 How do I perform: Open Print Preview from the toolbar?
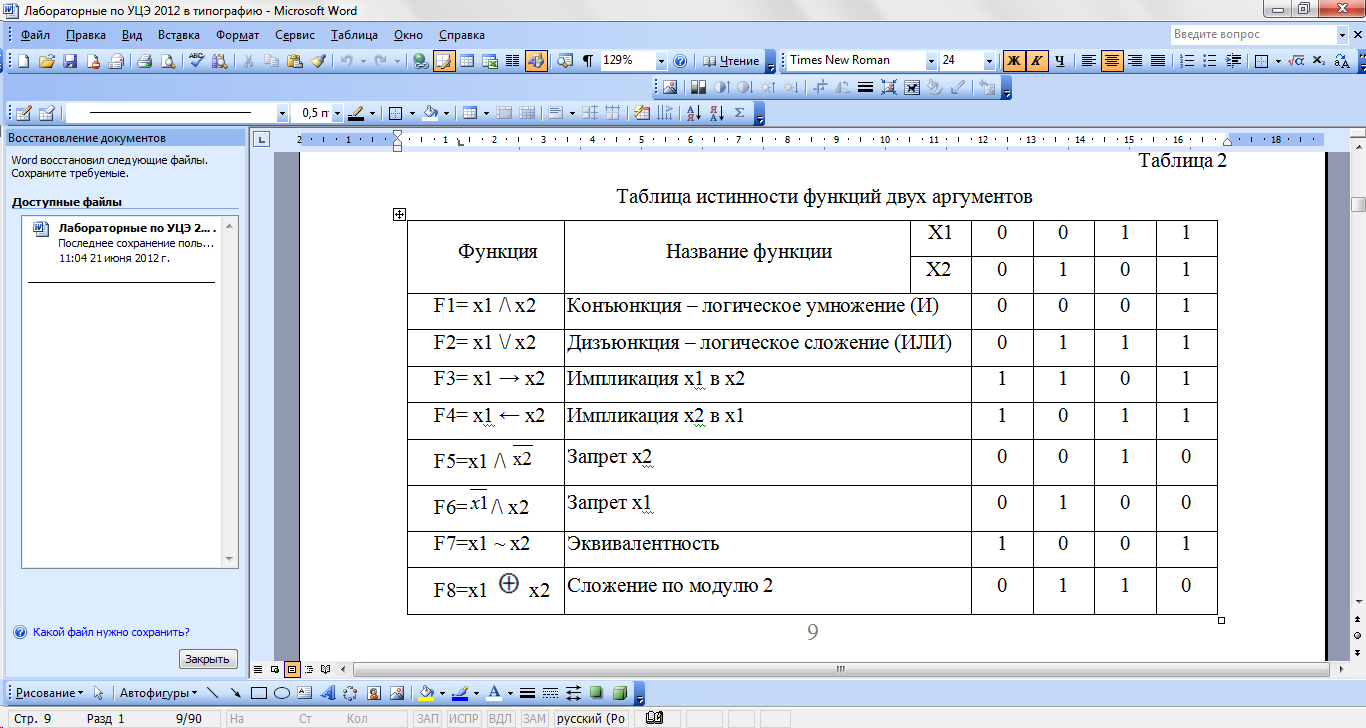pyautogui.click(x=168, y=61)
